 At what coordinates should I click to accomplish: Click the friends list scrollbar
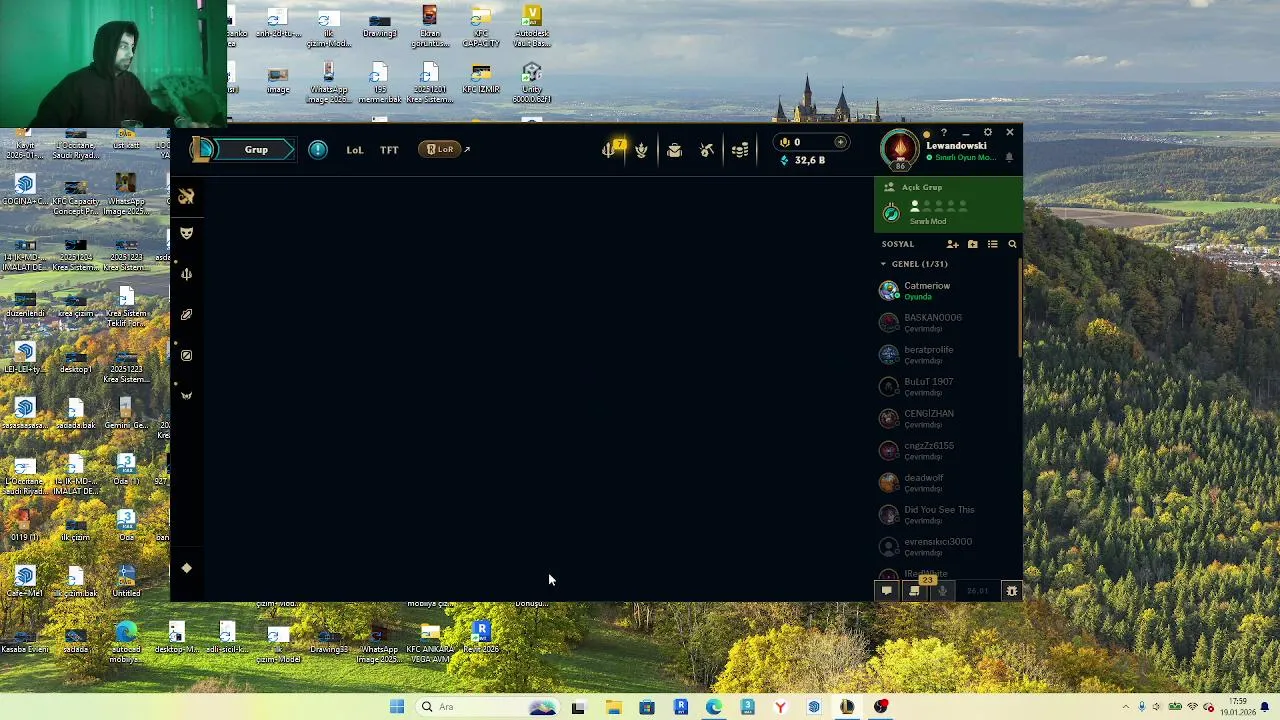point(1020,308)
